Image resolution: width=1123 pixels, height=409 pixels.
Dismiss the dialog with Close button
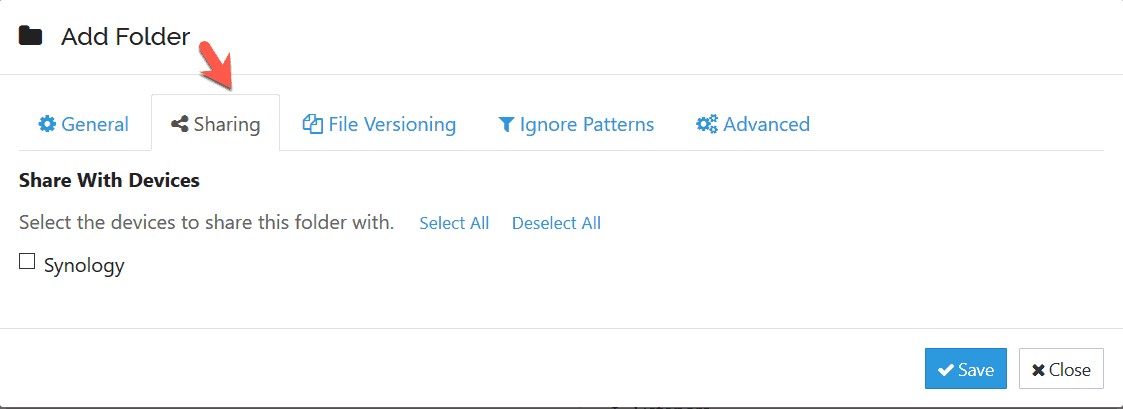pyautogui.click(x=1061, y=369)
